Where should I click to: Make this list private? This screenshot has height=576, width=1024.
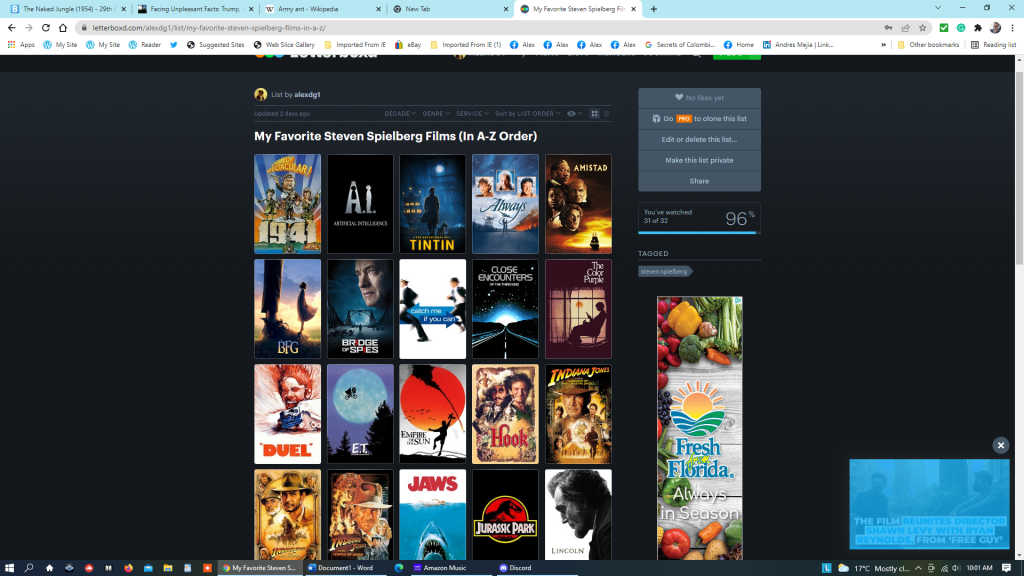tap(699, 160)
